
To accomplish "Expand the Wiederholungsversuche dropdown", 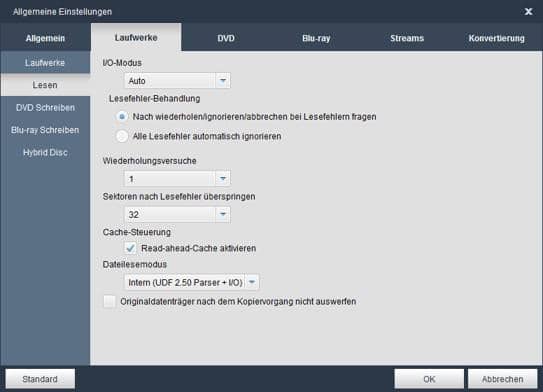I will pyautogui.click(x=223, y=179).
